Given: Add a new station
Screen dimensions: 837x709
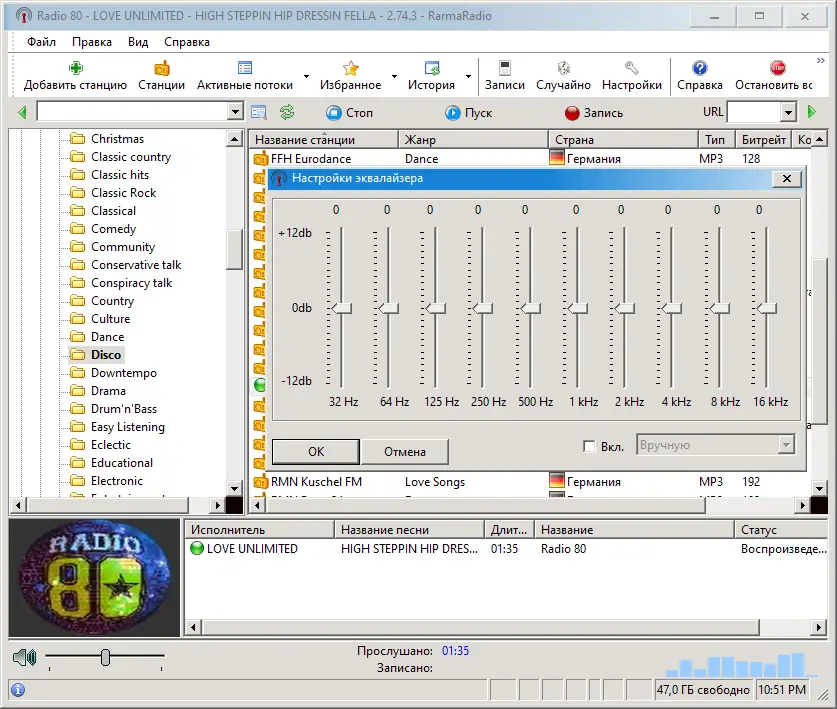Looking at the screenshot, I should click(75, 75).
